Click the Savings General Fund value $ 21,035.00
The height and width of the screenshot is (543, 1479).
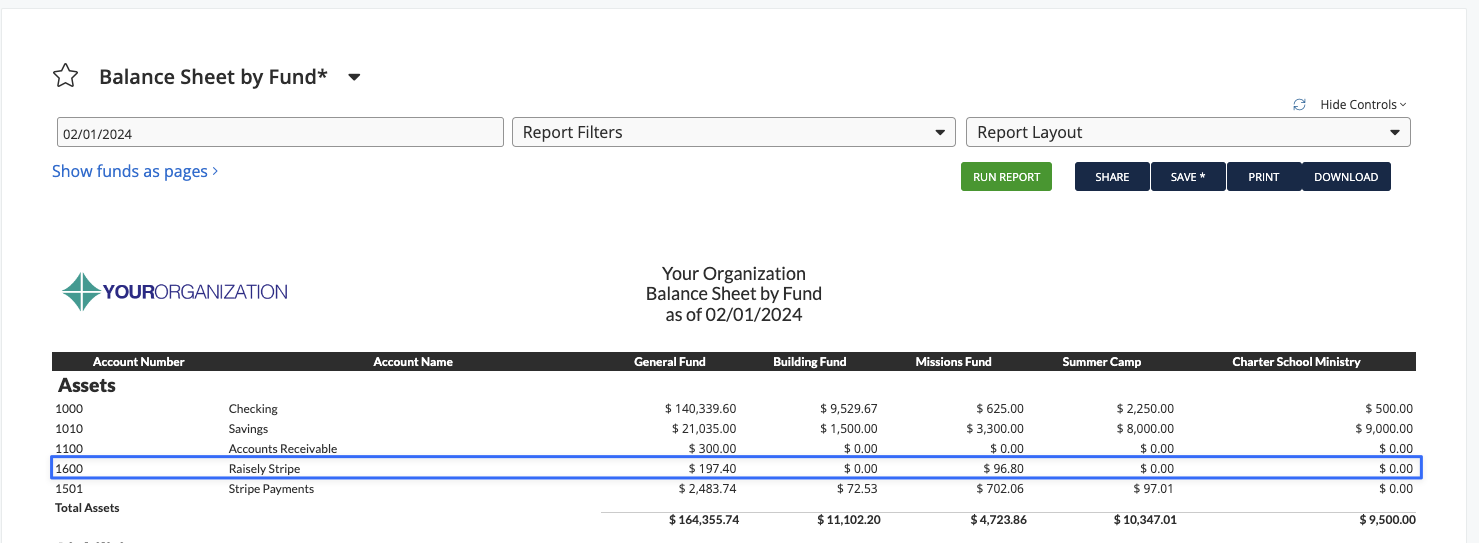tap(704, 429)
